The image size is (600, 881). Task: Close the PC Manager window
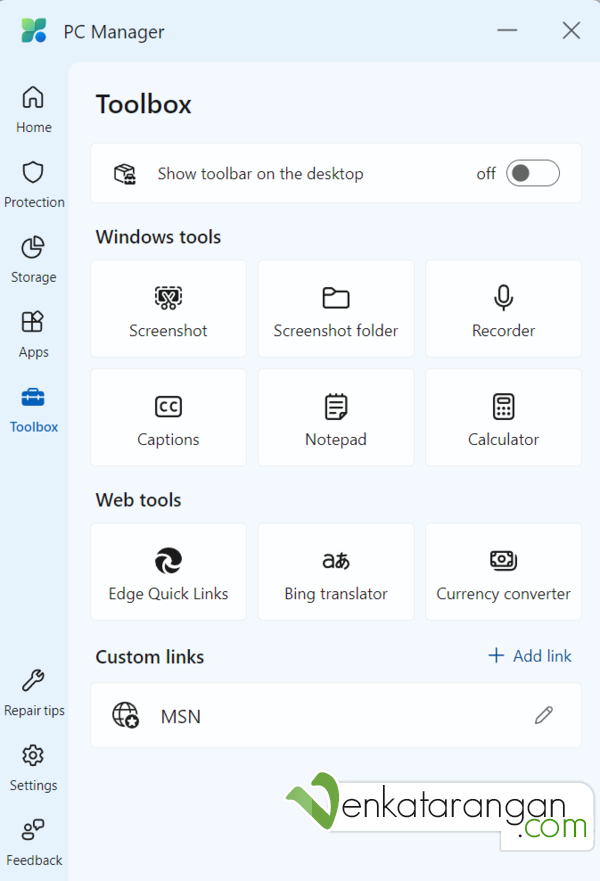[x=571, y=30]
